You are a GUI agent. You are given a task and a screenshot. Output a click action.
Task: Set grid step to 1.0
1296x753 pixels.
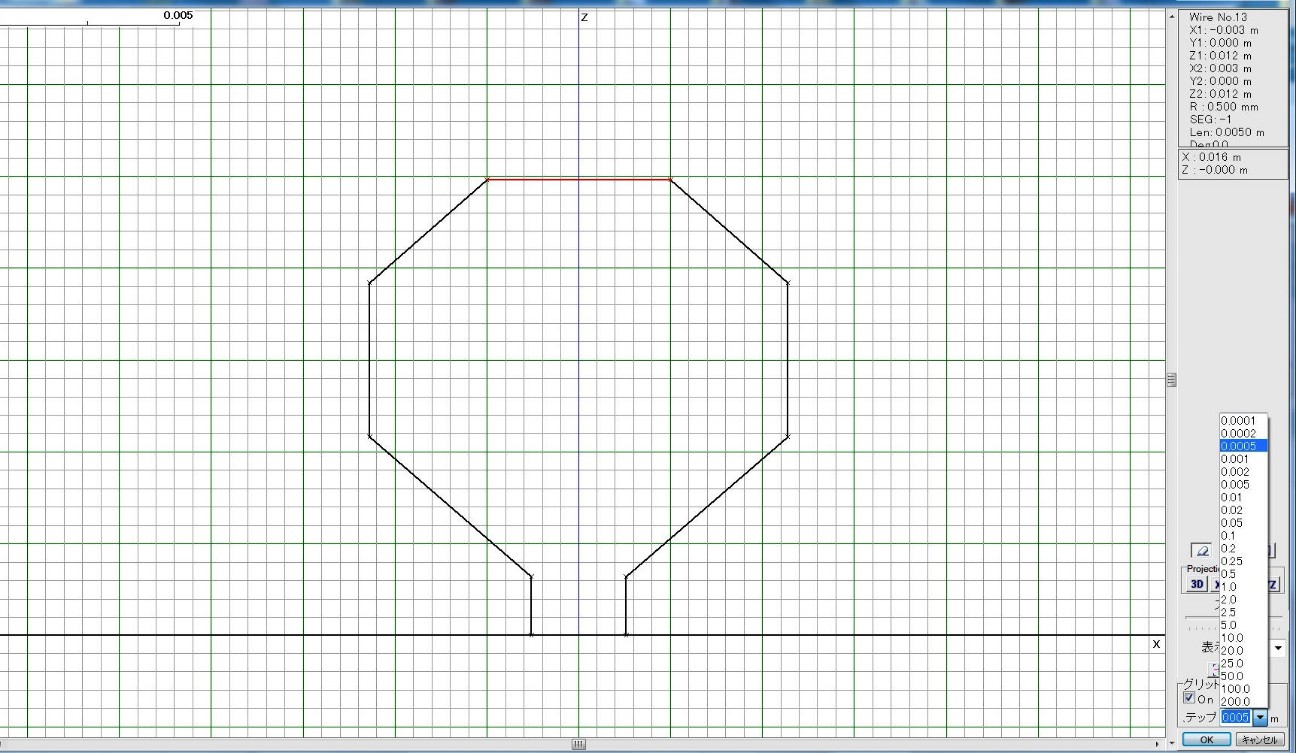(1244, 587)
